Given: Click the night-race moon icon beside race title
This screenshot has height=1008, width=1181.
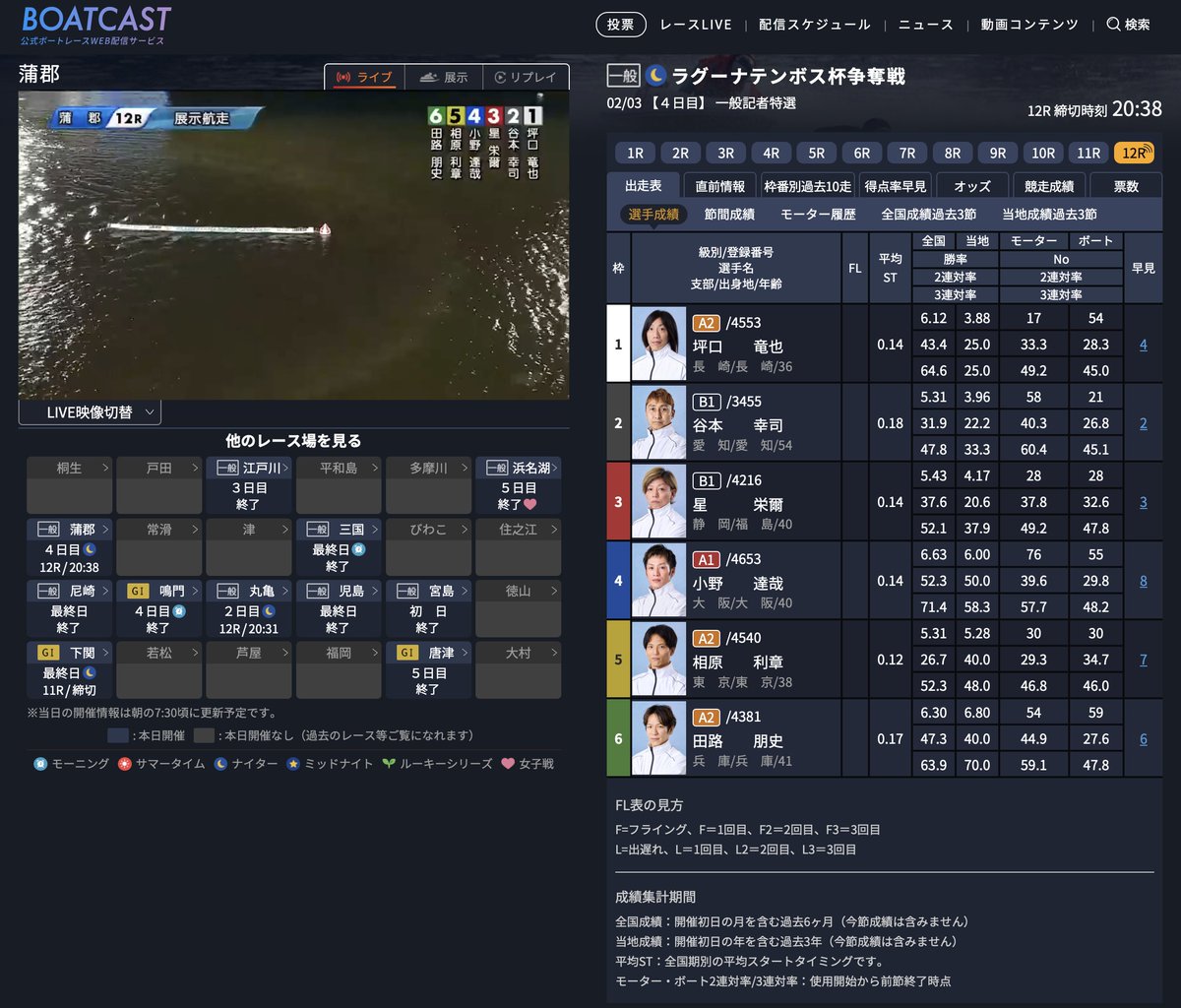Looking at the screenshot, I should (x=656, y=76).
